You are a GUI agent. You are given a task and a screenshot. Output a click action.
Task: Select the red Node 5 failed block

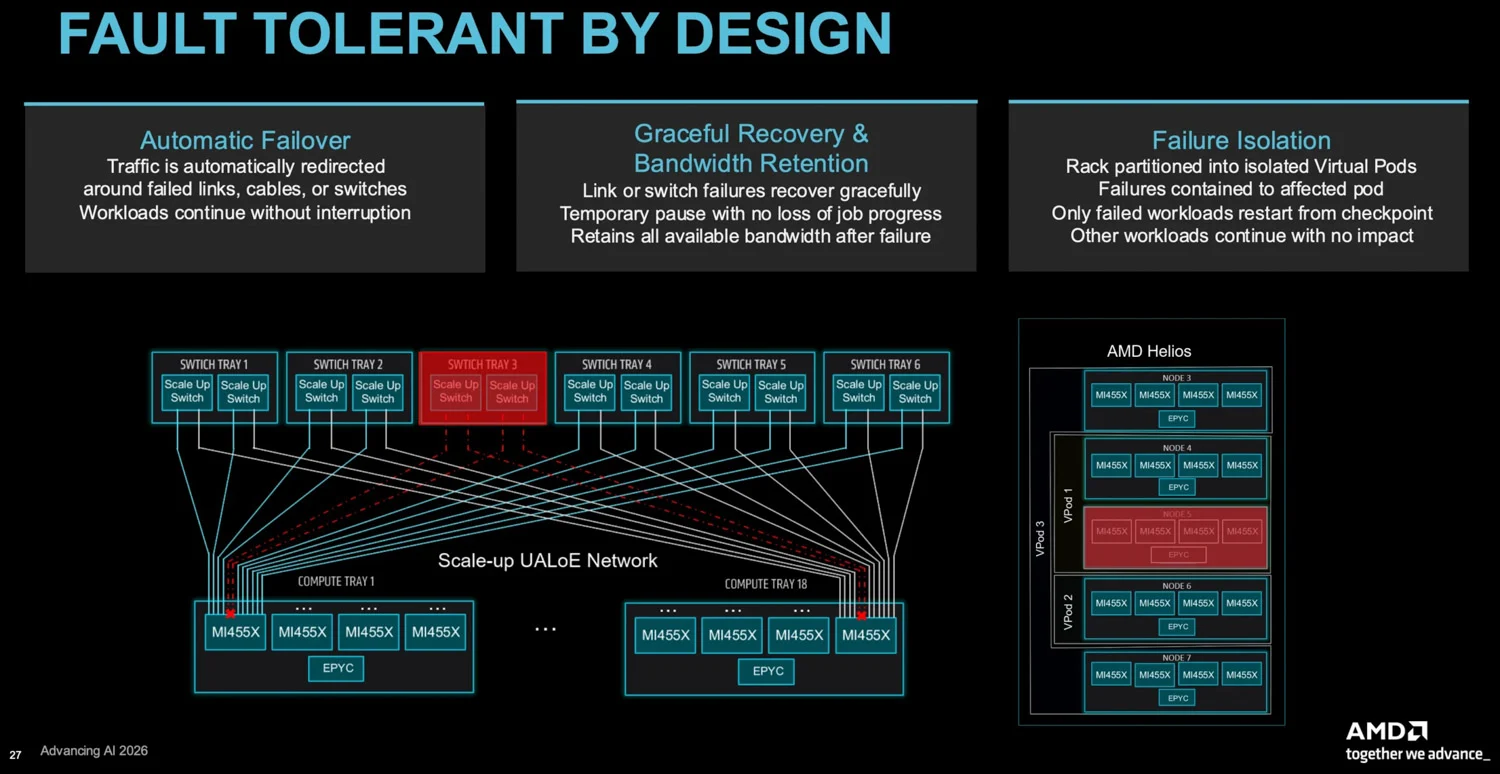pos(1176,538)
